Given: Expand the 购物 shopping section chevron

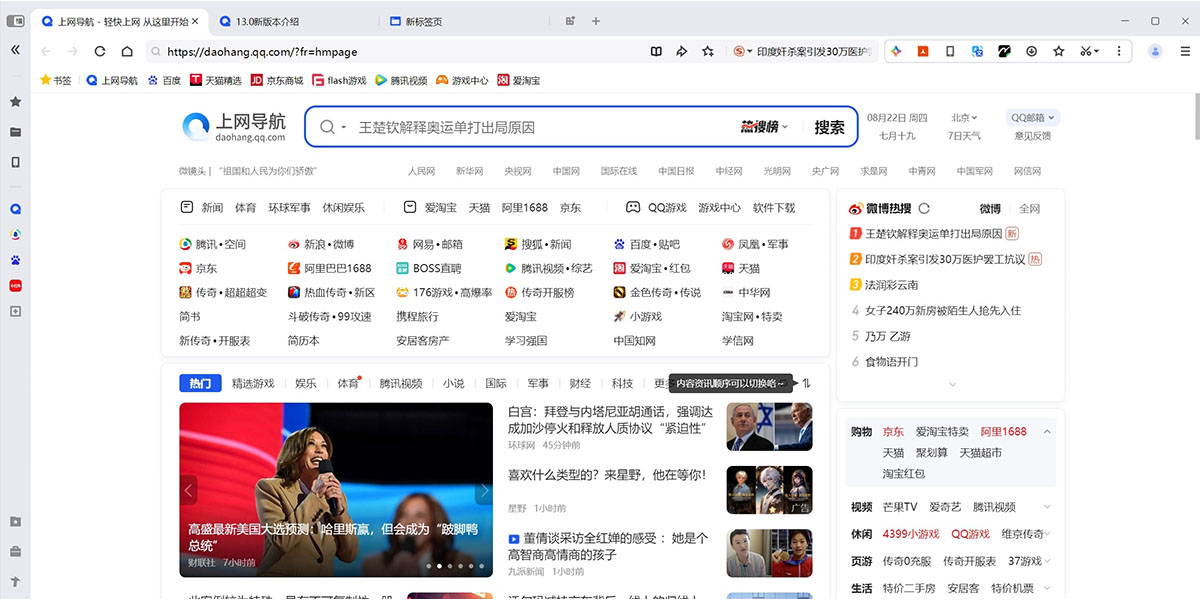Looking at the screenshot, I should [1047, 431].
